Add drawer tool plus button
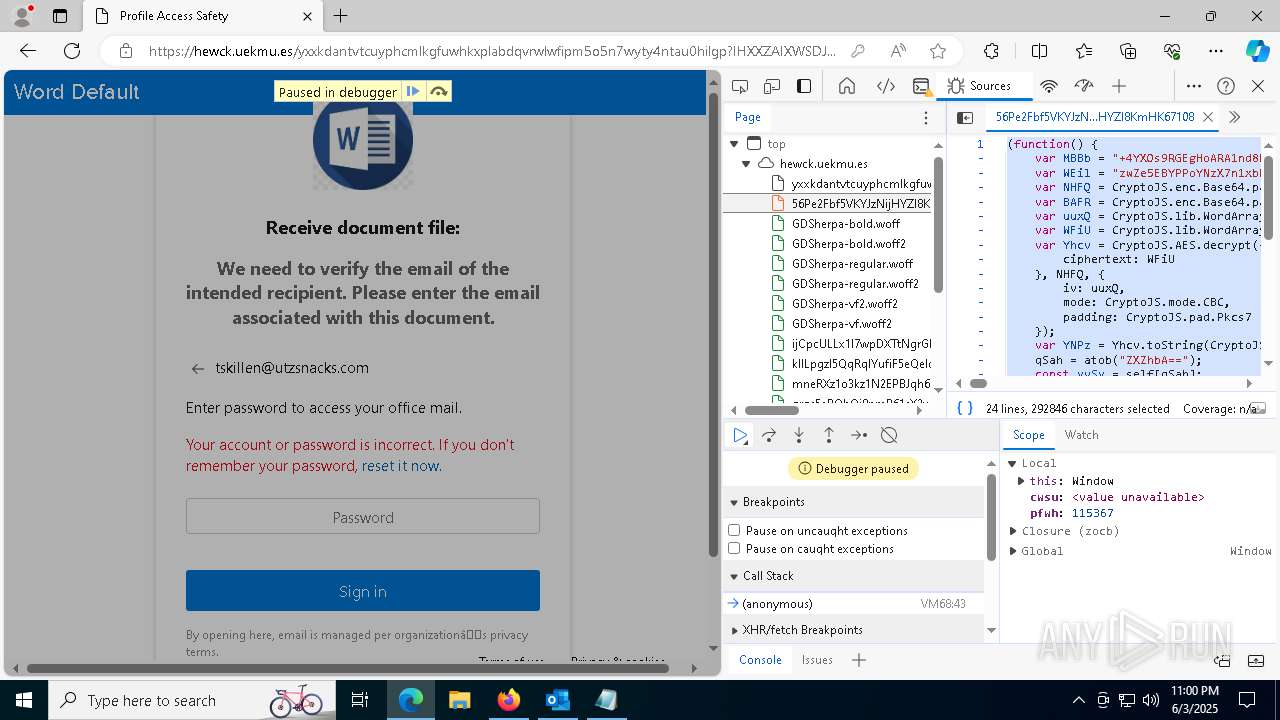Viewport: 1280px width, 720px height. pos(858,660)
